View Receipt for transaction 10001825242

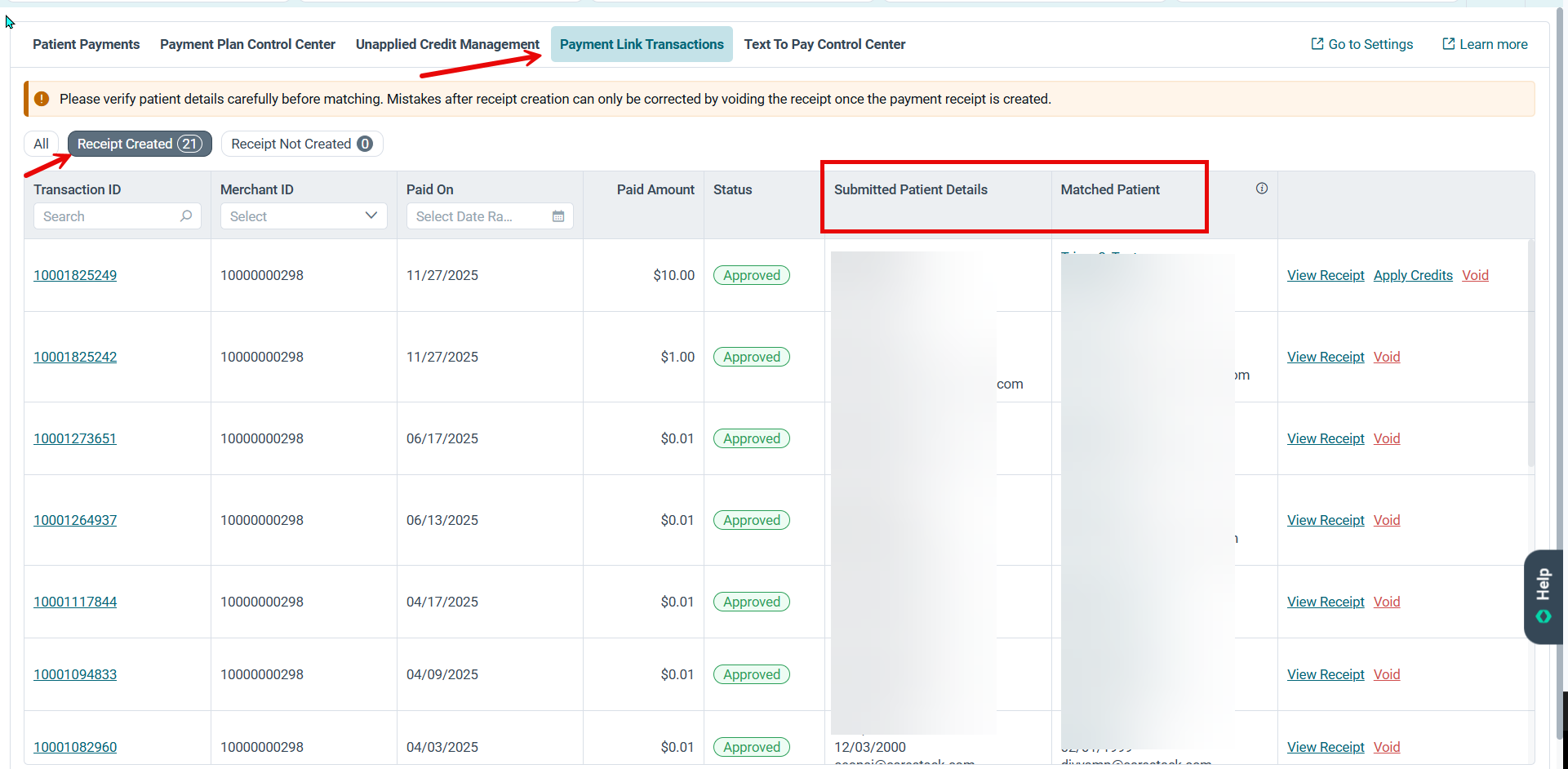click(x=1326, y=357)
